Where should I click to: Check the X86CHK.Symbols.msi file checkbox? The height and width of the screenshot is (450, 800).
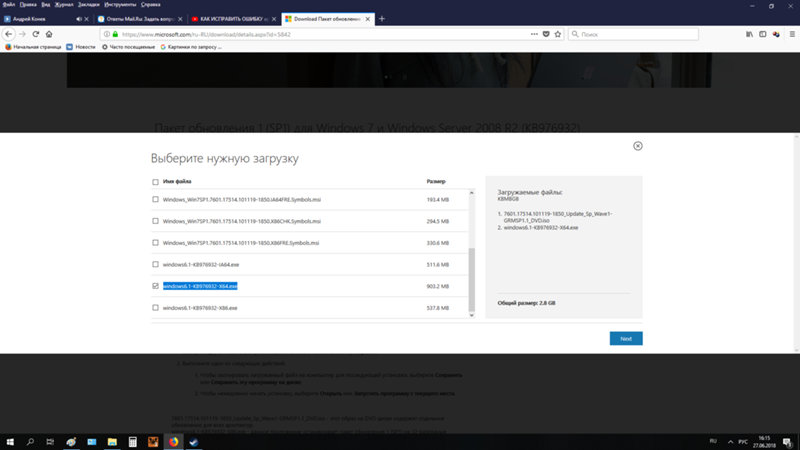[155, 221]
